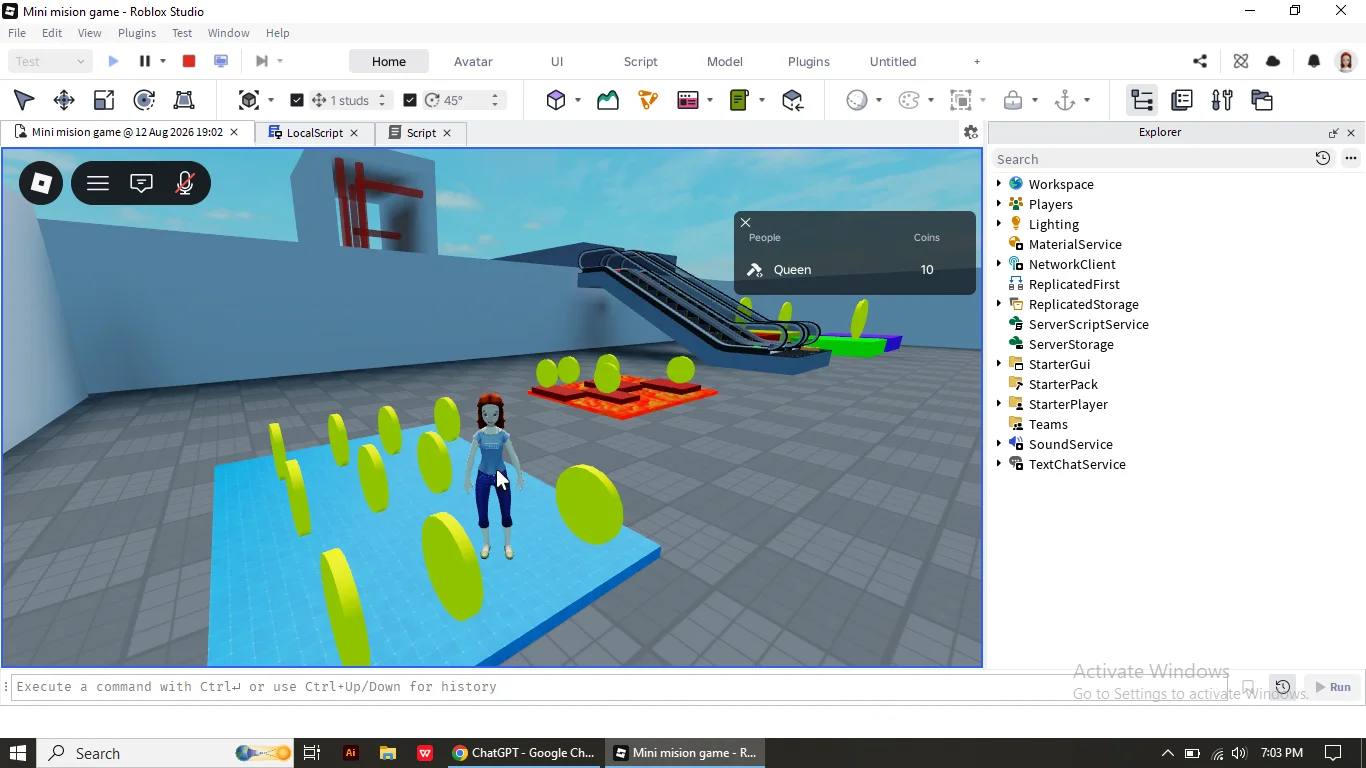This screenshot has width=1366, height=768.
Task: Open the Window menu
Action: (x=229, y=33)
